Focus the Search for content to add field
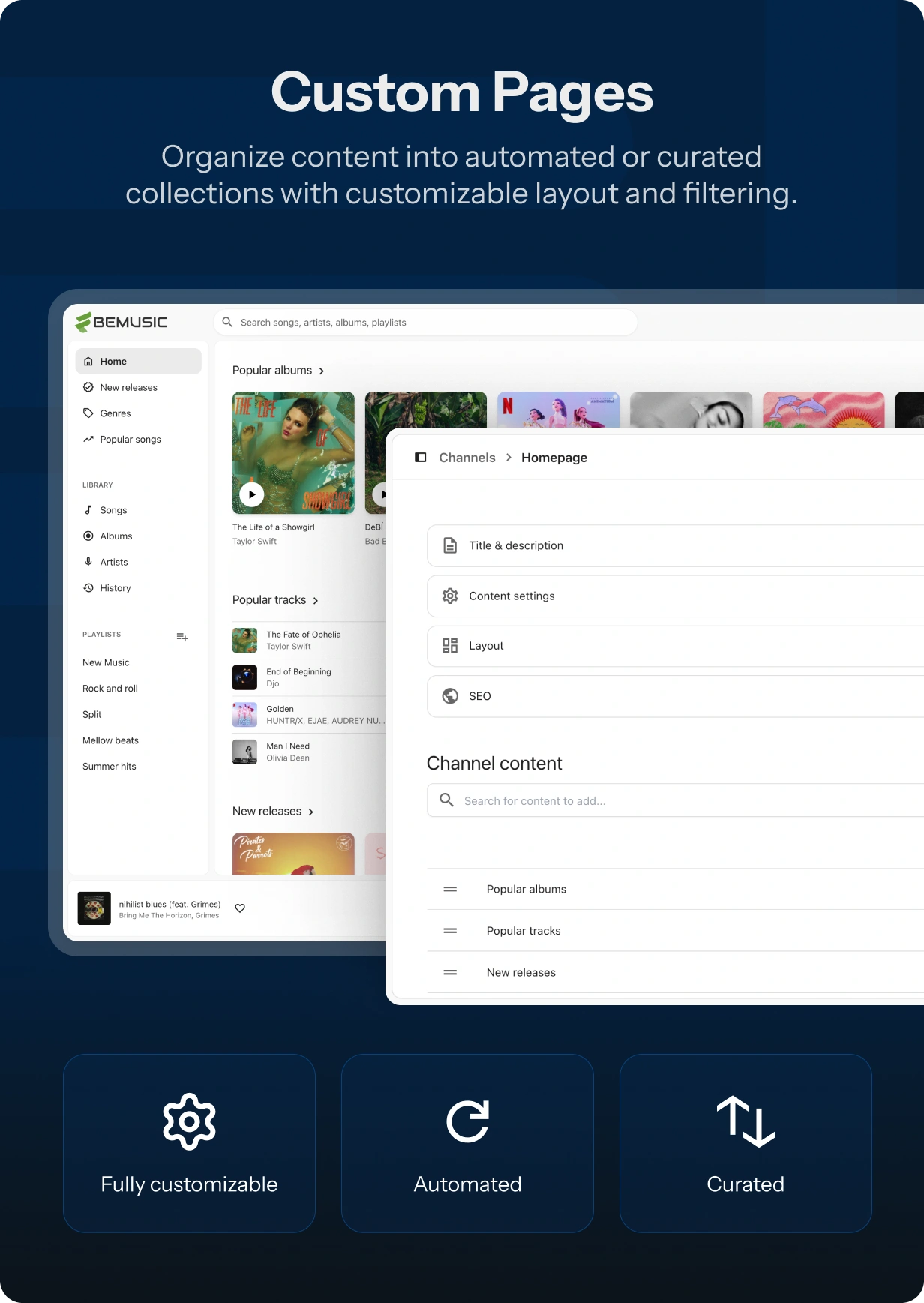This screenshot has width=924, height=1303. (x=676, y=800)
